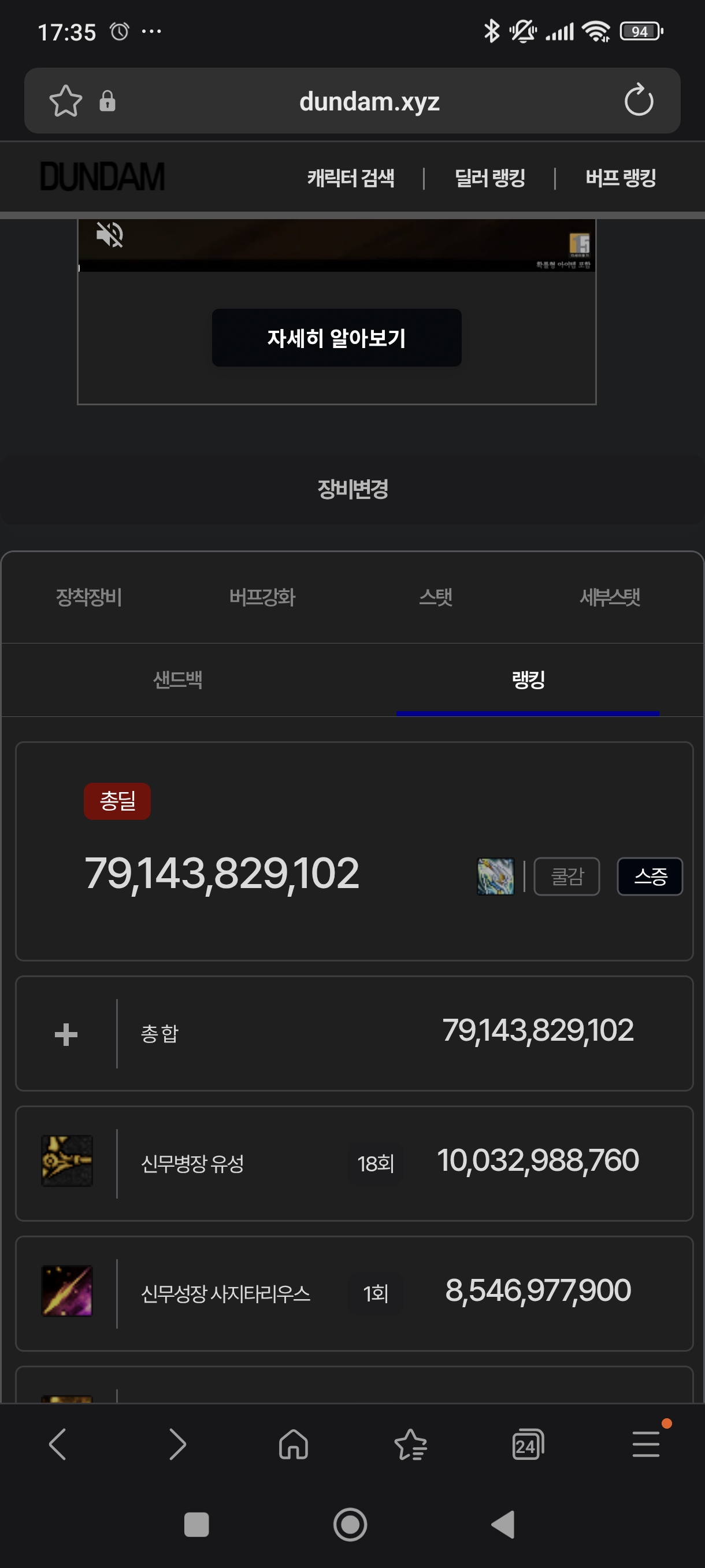
Task: Tap the Bluetooth icon in status bar
Action: (492, 31)
